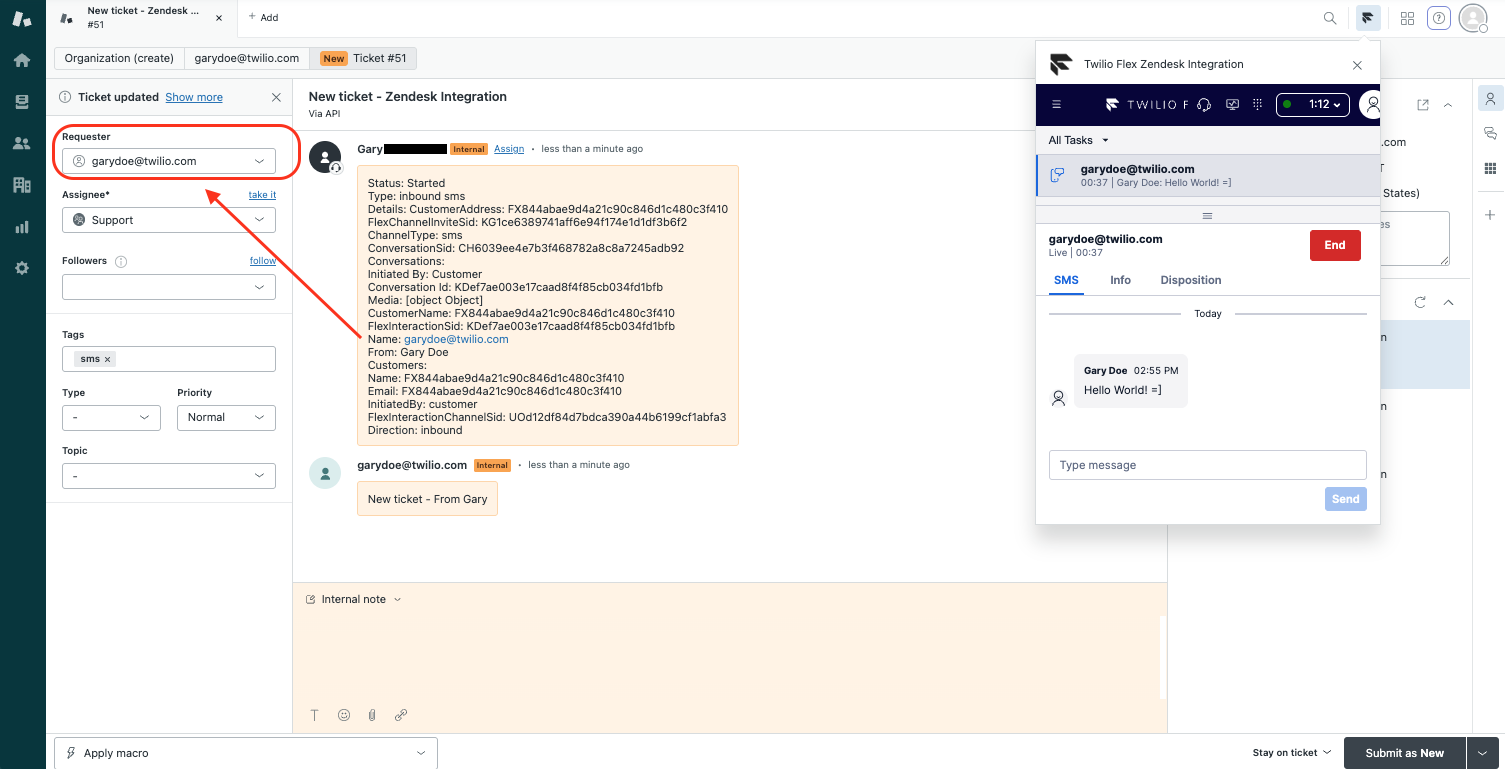This screenshot has width=1505, height=769.
Task: Select the New Ticket #51 breadcrumb tab
Action: click(363, 58)
